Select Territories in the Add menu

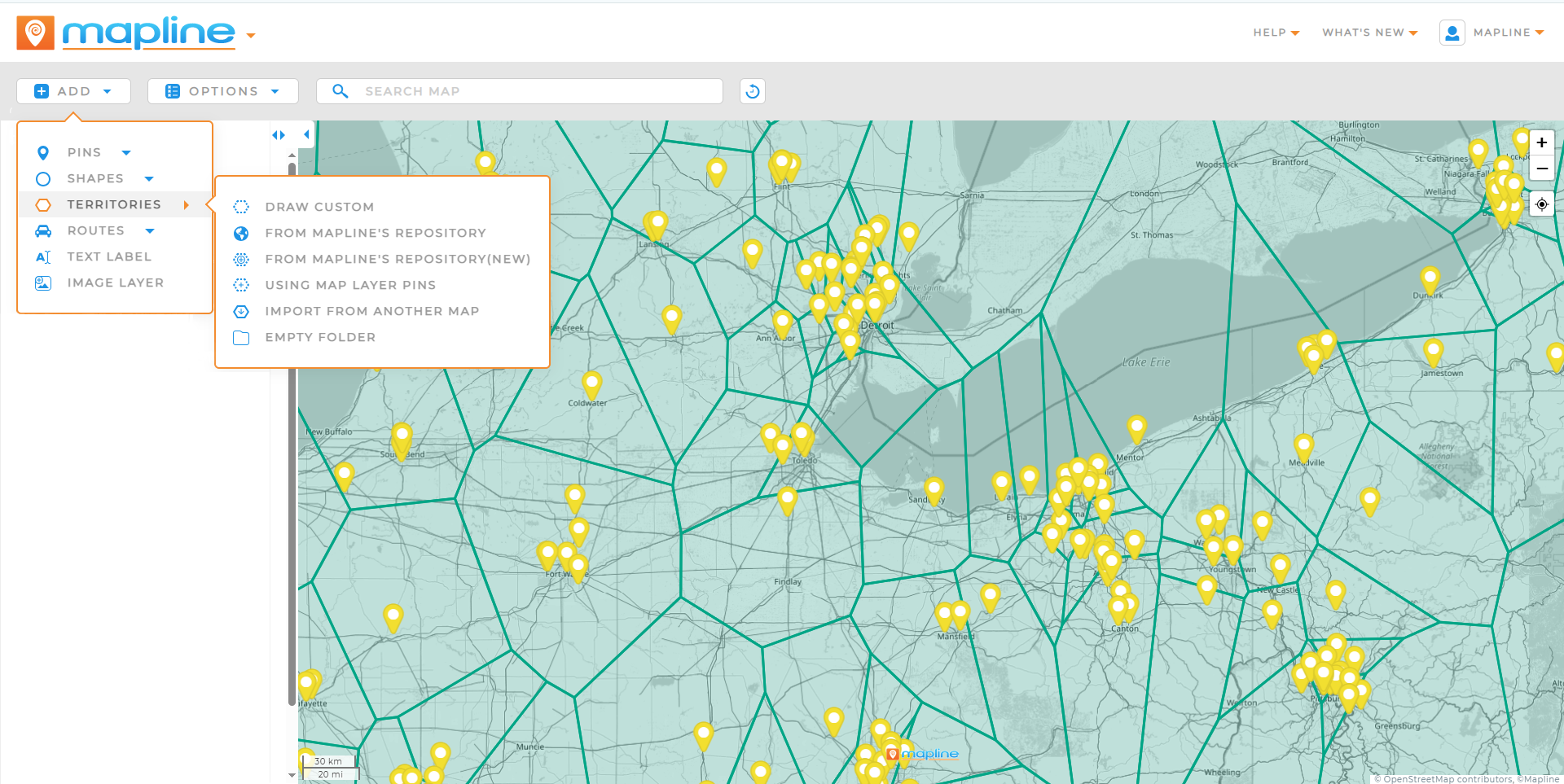point(114,204)
